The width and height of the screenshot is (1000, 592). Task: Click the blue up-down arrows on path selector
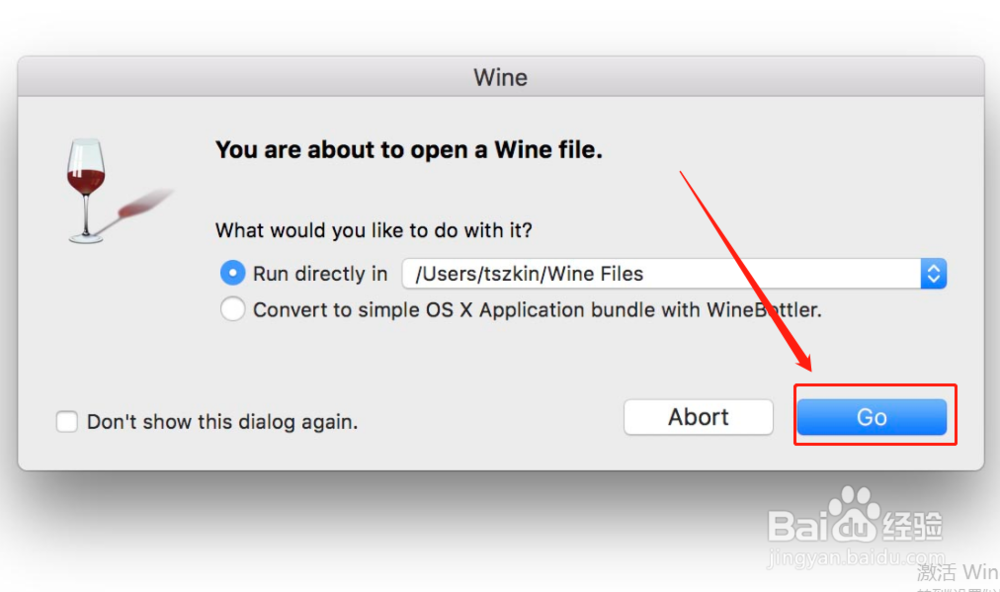click(x=933, y=274)
